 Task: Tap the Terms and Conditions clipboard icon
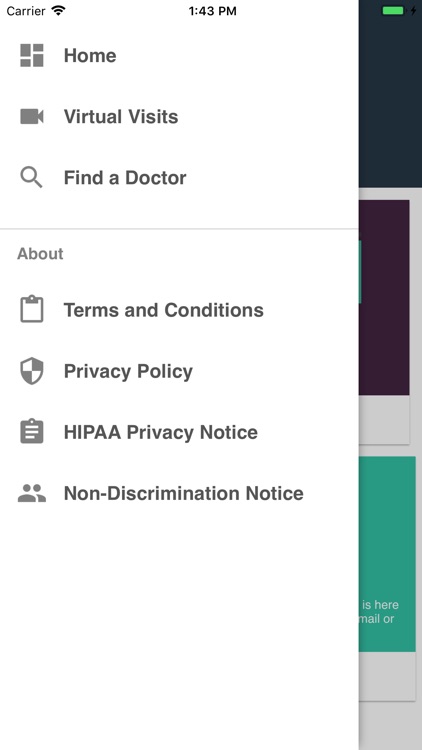(32, 309)
